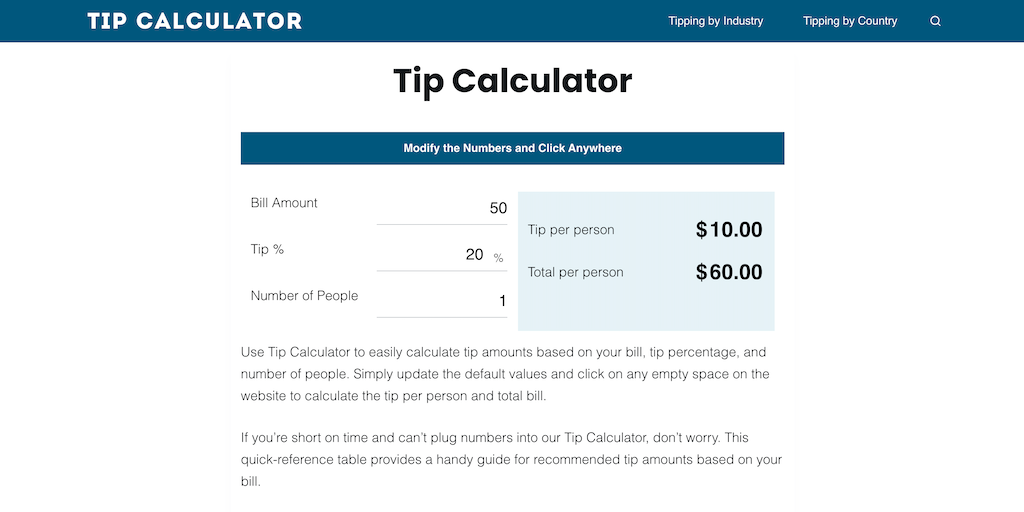Click the percent sign beside tip value
Image resolution: width=1024 pixels, height=512 pixels.
498,257
